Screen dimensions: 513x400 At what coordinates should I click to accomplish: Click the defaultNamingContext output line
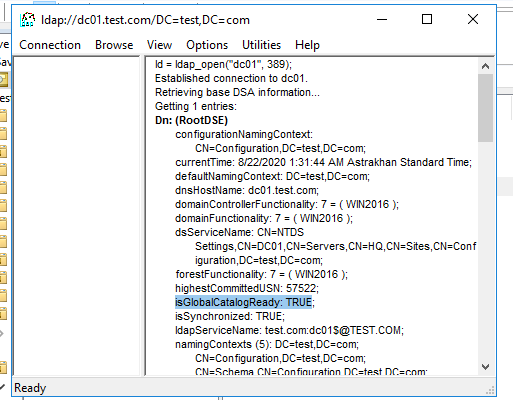(x=272, y=176)
